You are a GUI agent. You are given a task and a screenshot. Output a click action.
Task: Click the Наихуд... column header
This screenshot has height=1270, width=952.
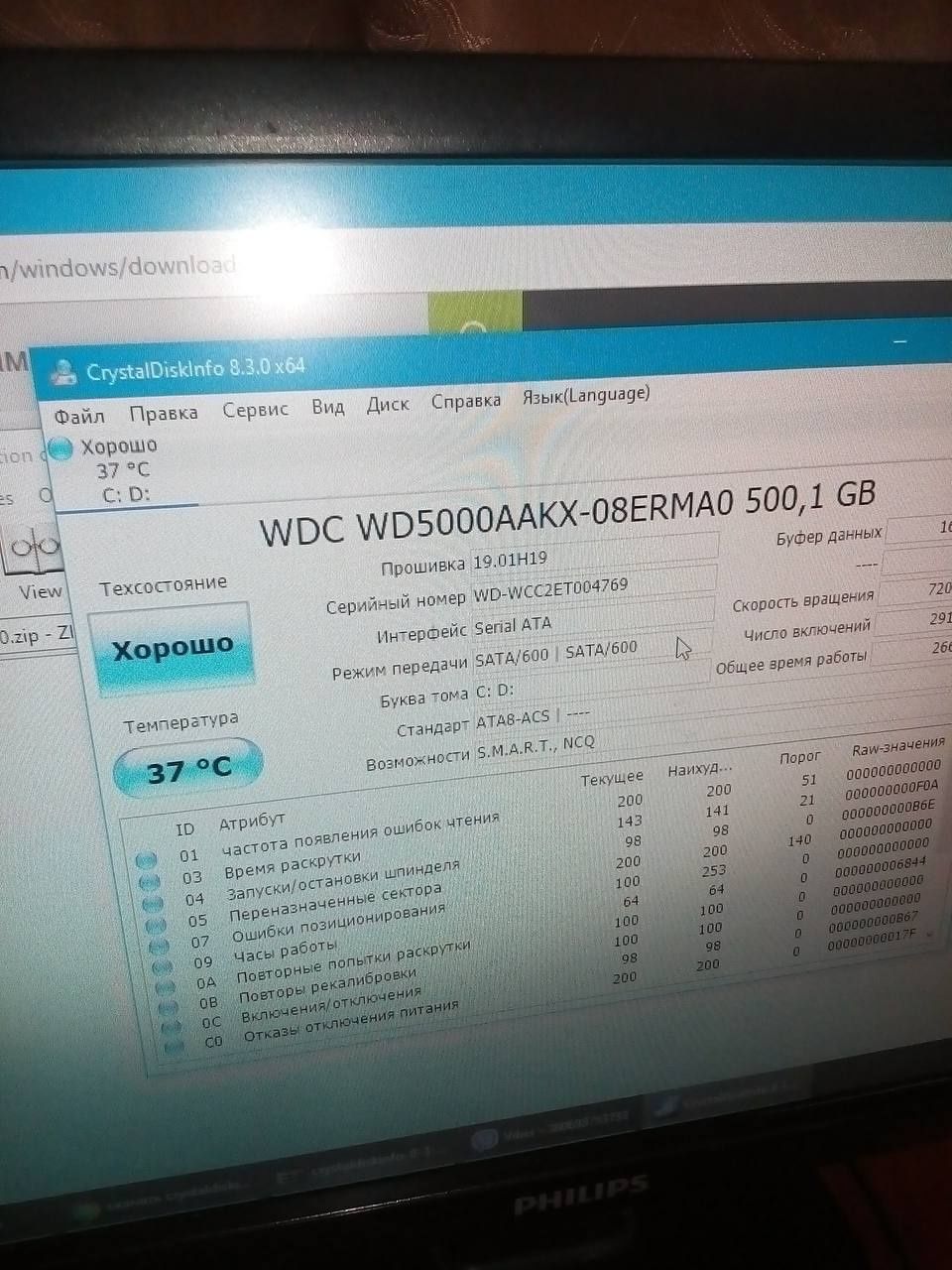[x=700, y=769]
